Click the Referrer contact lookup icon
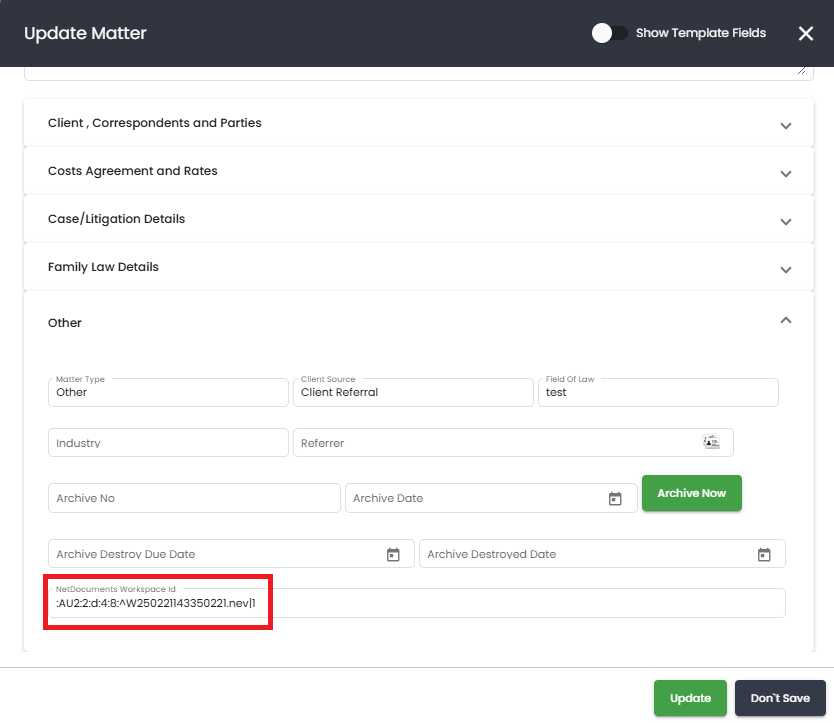The height and width of the screenshot is (723, 834). pyautogui.click(x=711, y=442)
